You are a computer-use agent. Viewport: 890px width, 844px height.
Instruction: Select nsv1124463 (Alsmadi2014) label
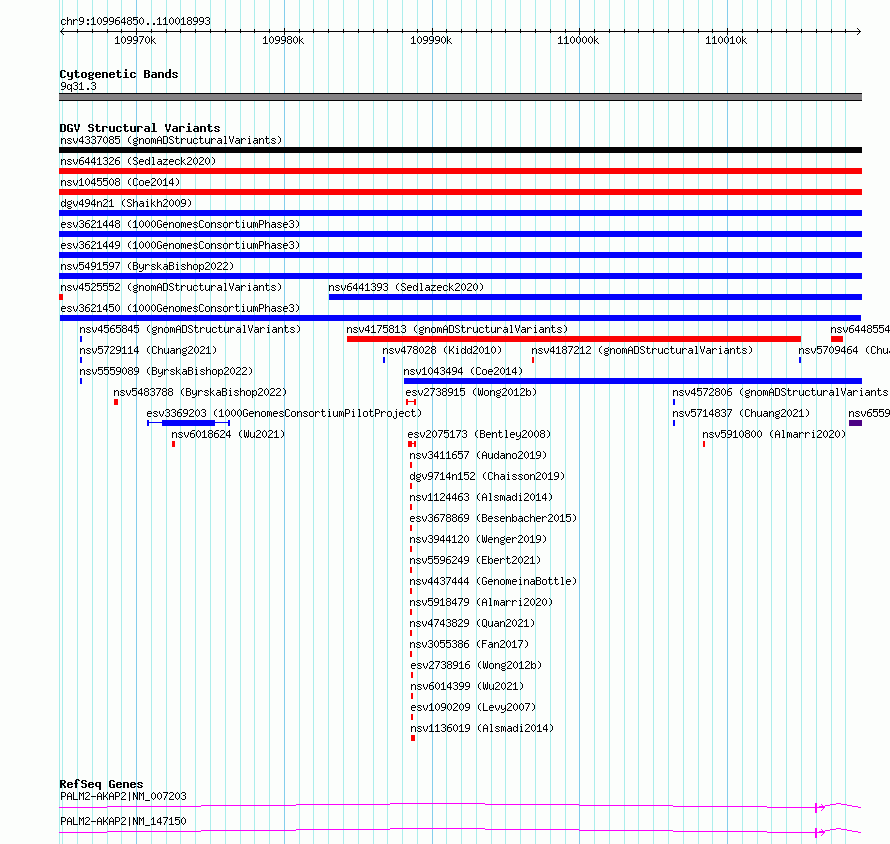[481, 497]
